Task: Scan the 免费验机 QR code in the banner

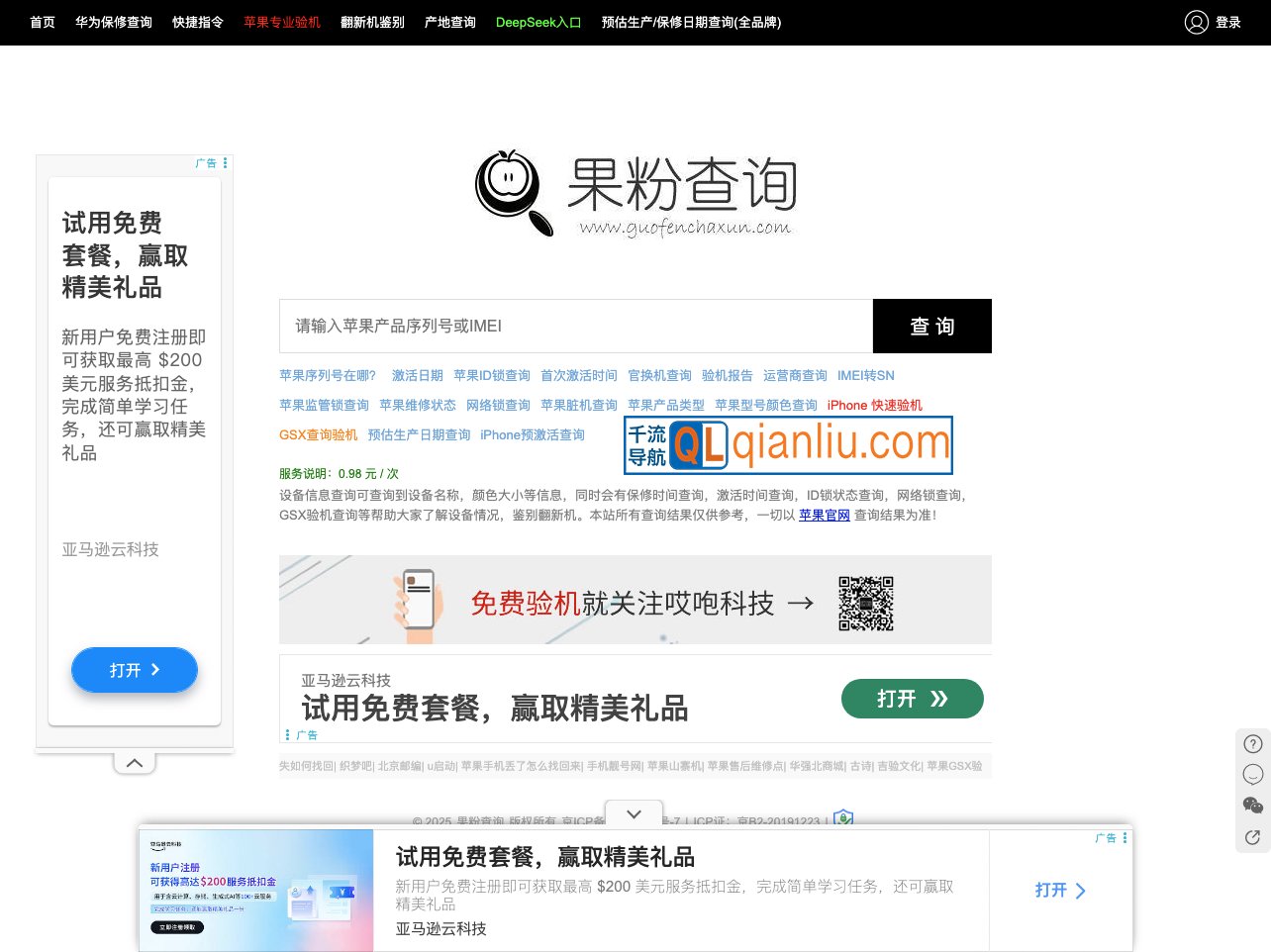Action: (865, 601)
